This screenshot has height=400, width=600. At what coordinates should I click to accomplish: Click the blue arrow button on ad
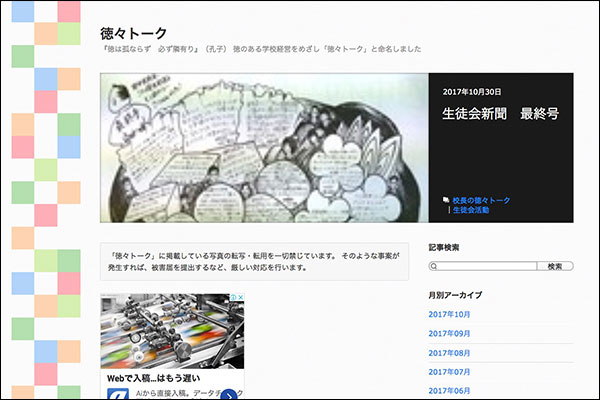click(x=228, y=396)
